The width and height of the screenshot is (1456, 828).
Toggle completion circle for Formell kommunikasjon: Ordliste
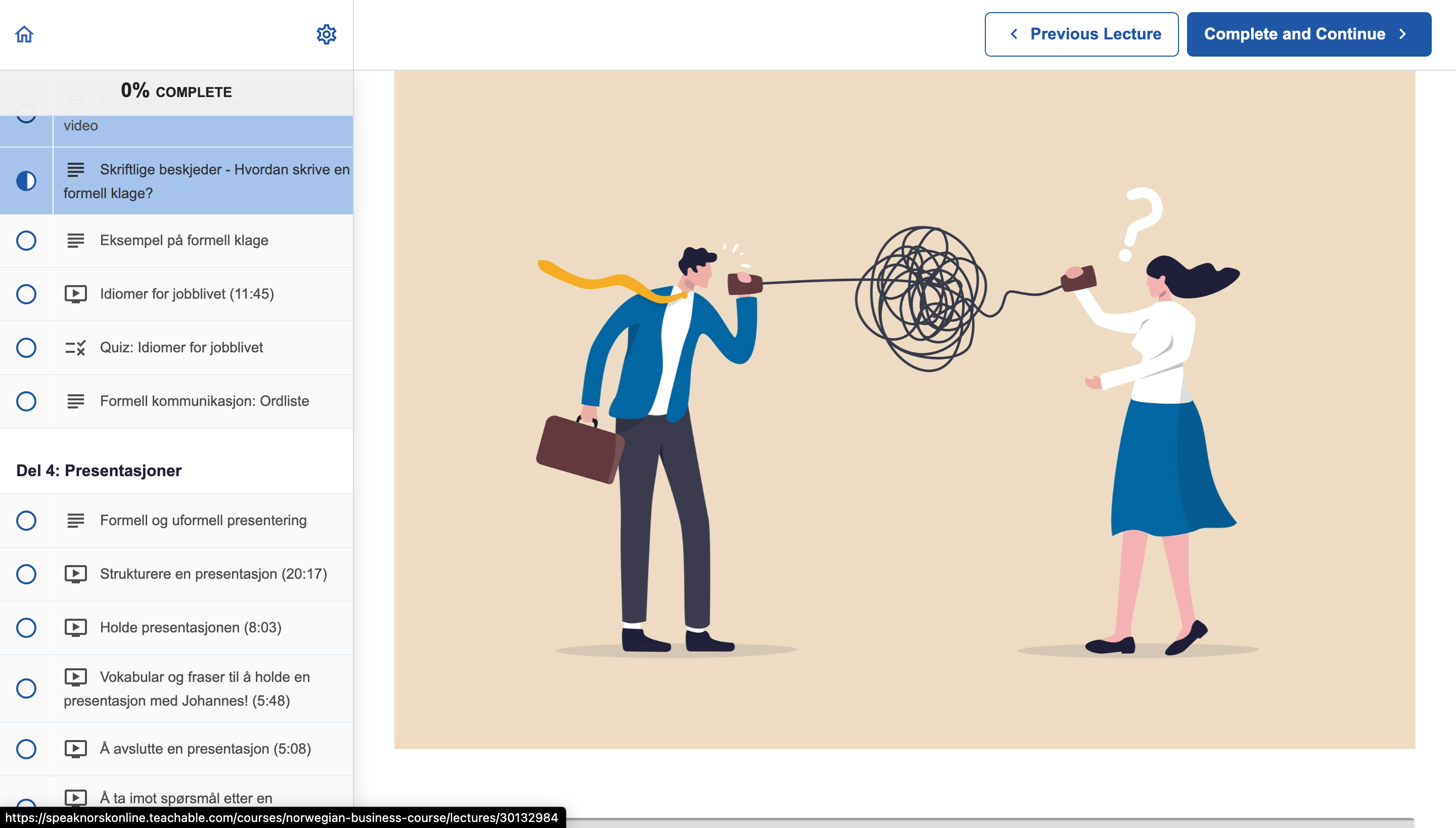pyautogui.click(x=26, y=401)
